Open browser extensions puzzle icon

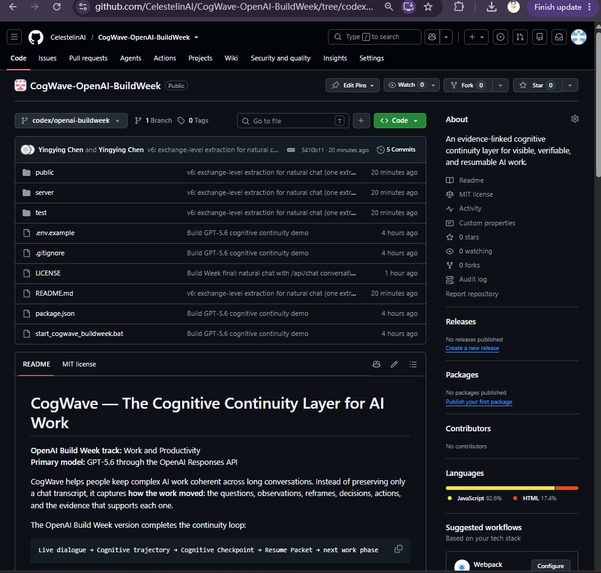click(x=459, y=7)
